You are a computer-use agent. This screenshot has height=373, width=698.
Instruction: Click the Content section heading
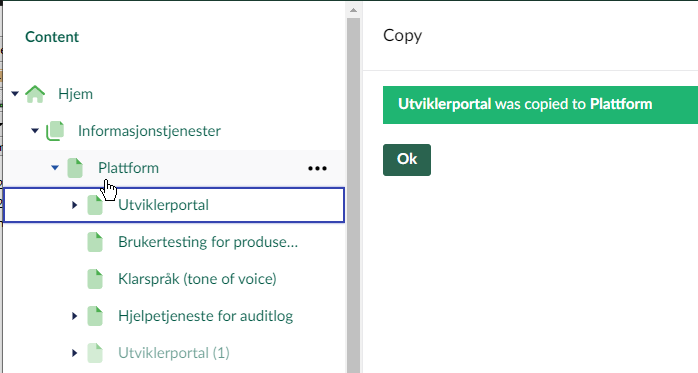[x=52, y=37]
